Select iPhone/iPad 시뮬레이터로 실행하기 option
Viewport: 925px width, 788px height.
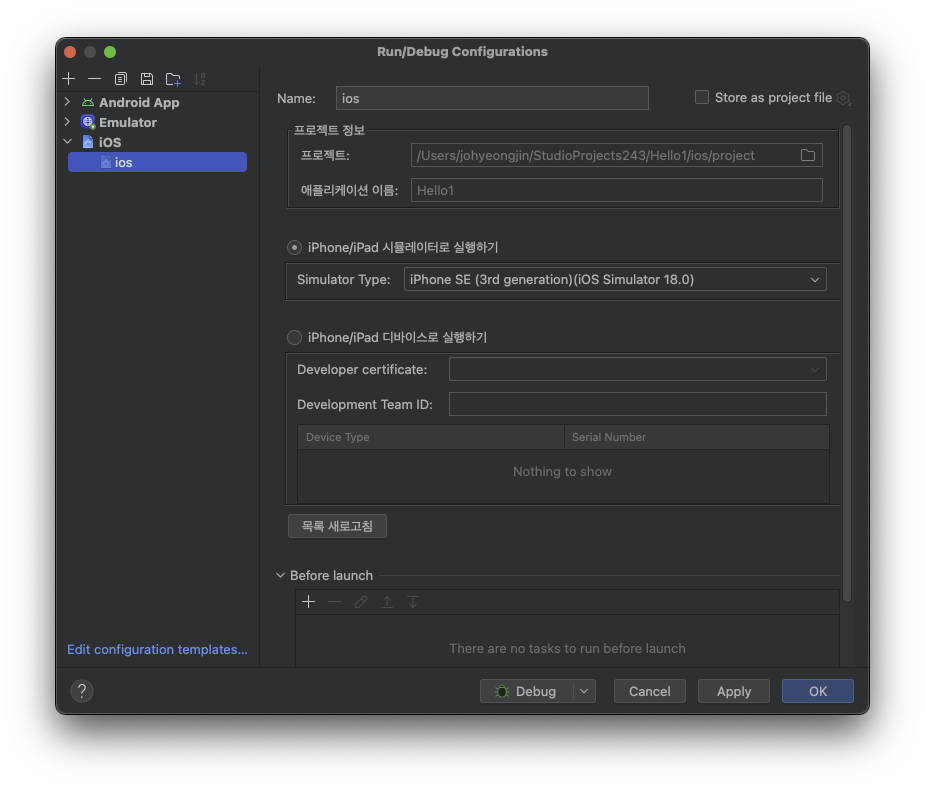[294, 248]
